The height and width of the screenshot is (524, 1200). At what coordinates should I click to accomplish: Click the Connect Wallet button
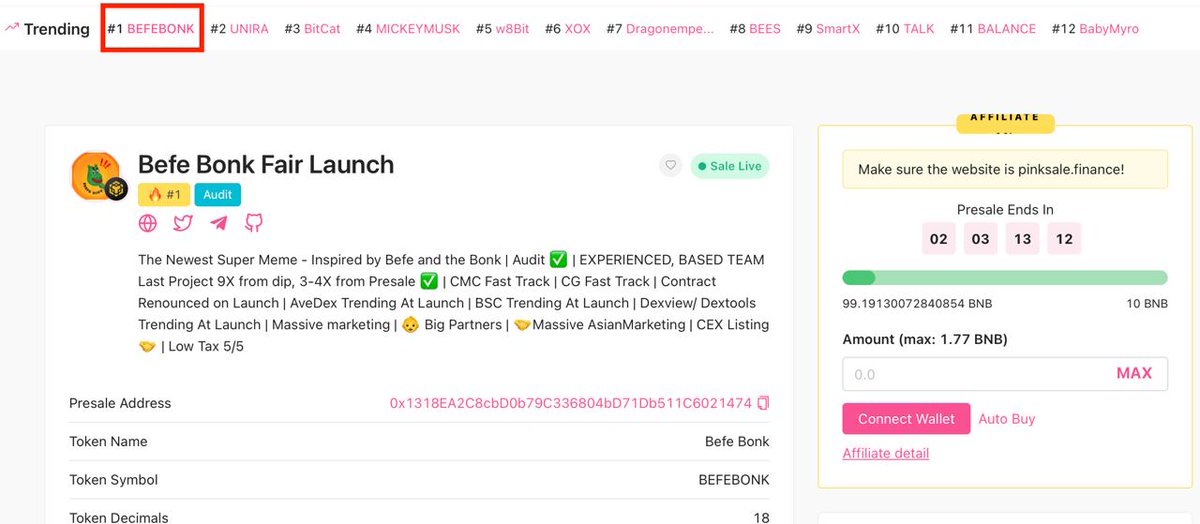[x=906, y=419]
